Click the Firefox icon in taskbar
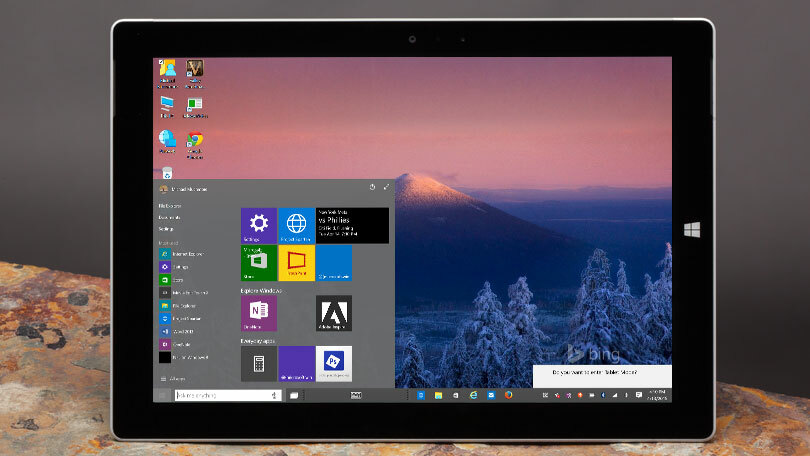This screenshot has height=456, width=810. point(509,396)
